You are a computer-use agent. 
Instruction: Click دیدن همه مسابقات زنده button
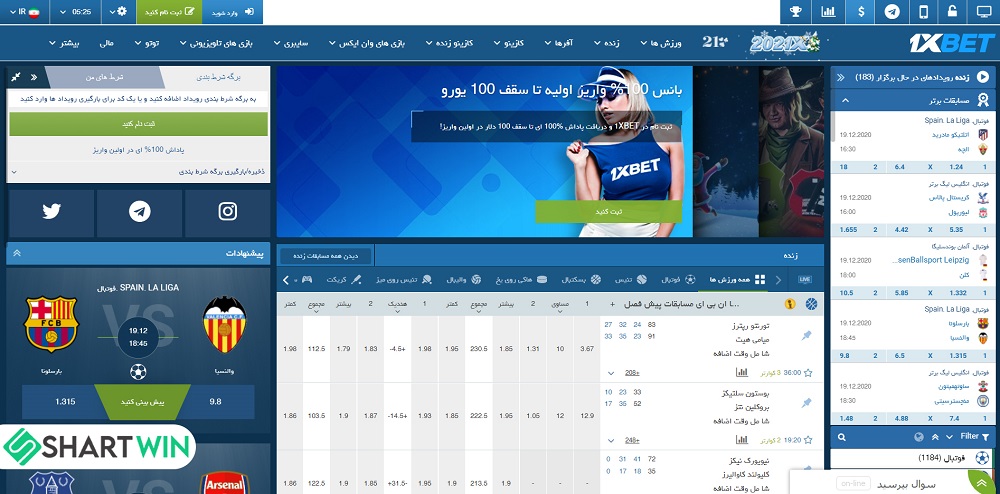pos(325,256)
